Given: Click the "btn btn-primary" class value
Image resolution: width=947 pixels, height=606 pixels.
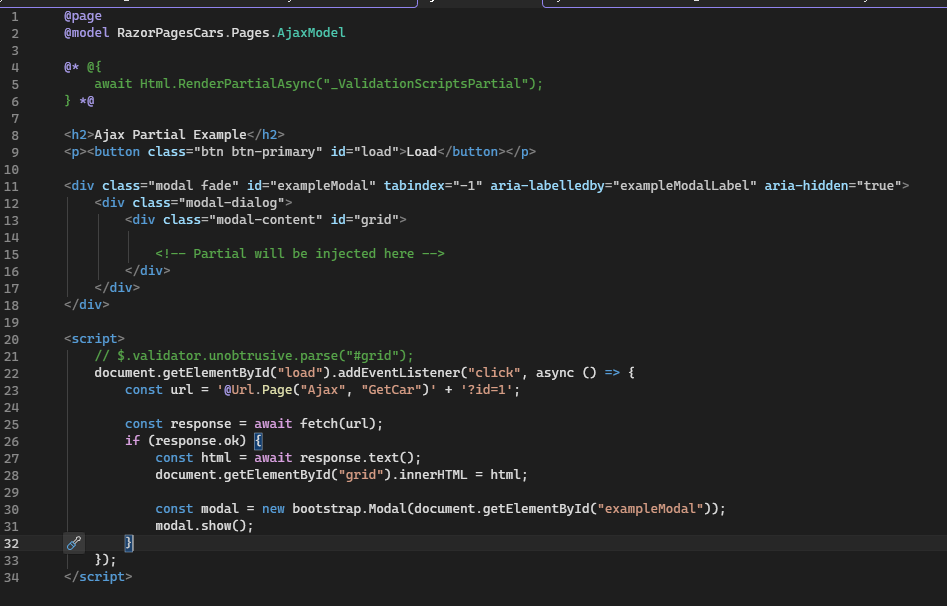Looking at the screenshot, I should 258,152.
